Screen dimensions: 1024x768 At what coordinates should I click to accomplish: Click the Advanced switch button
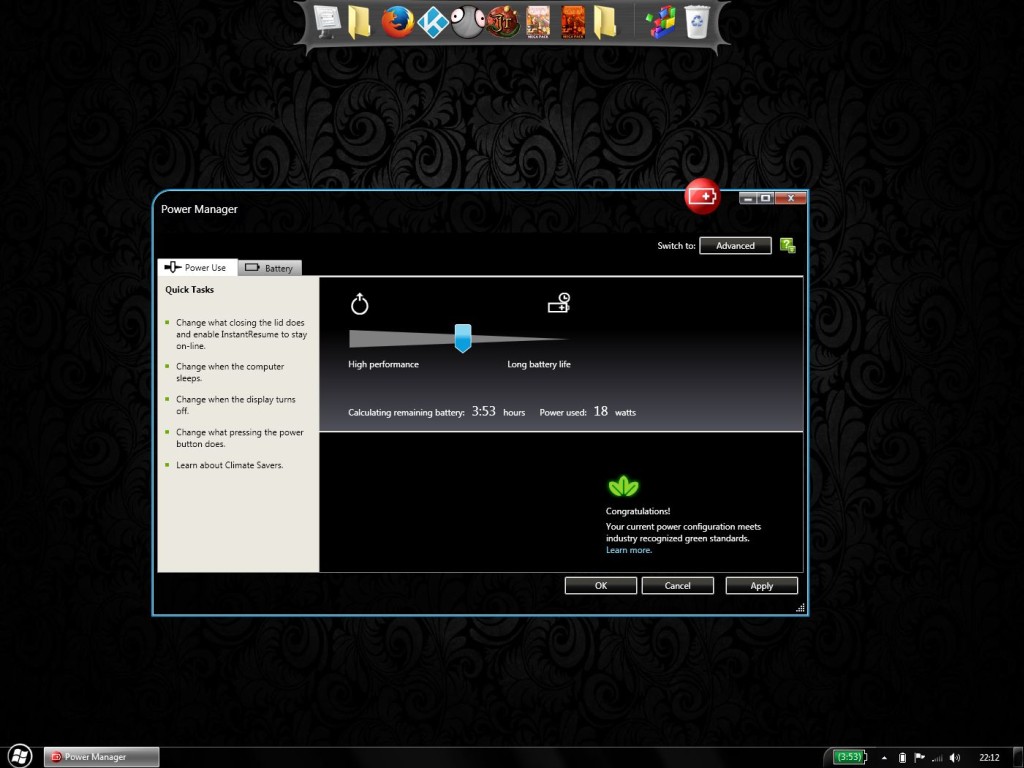(x=735, y=245)
